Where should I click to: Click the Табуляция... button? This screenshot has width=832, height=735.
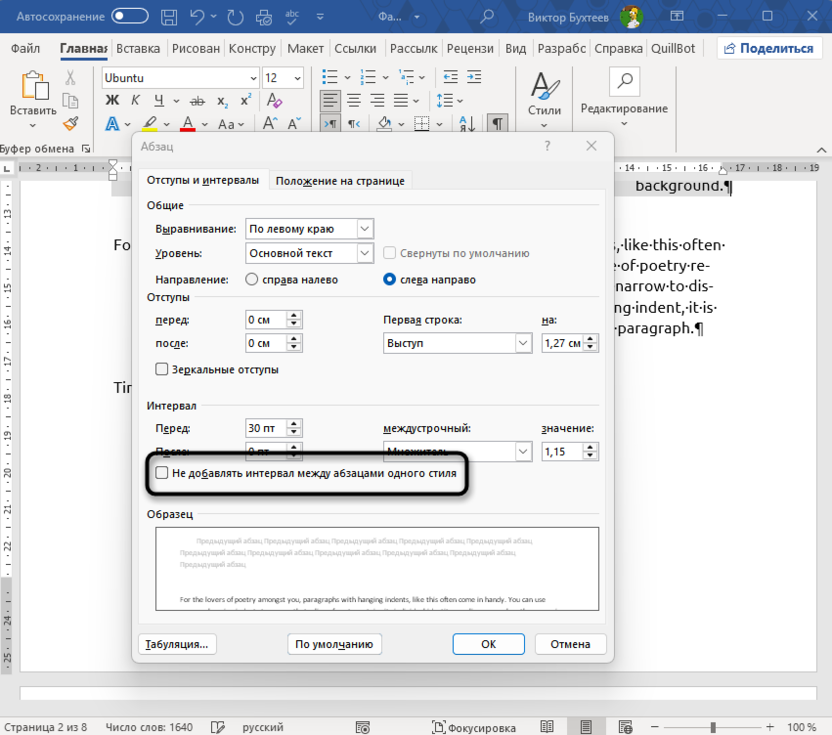pos(177,644)
